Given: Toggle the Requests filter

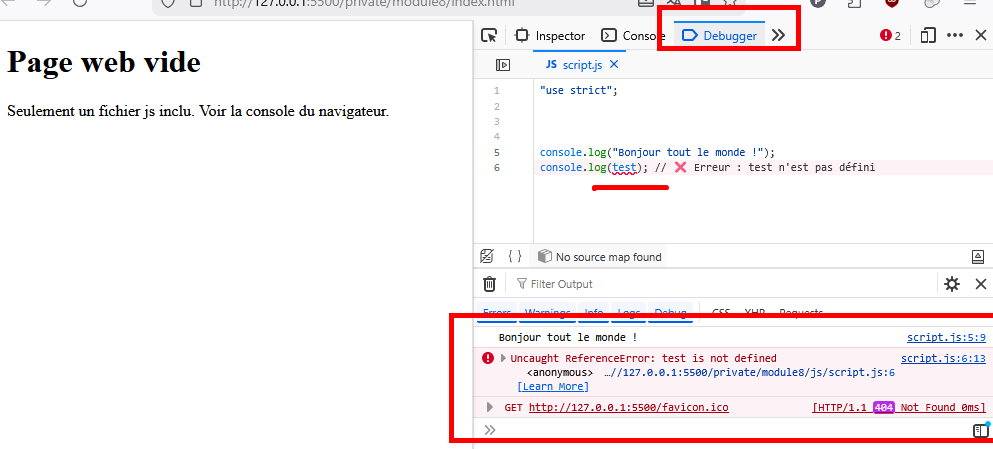Looking at the screenshot, I should click(800, 313).
